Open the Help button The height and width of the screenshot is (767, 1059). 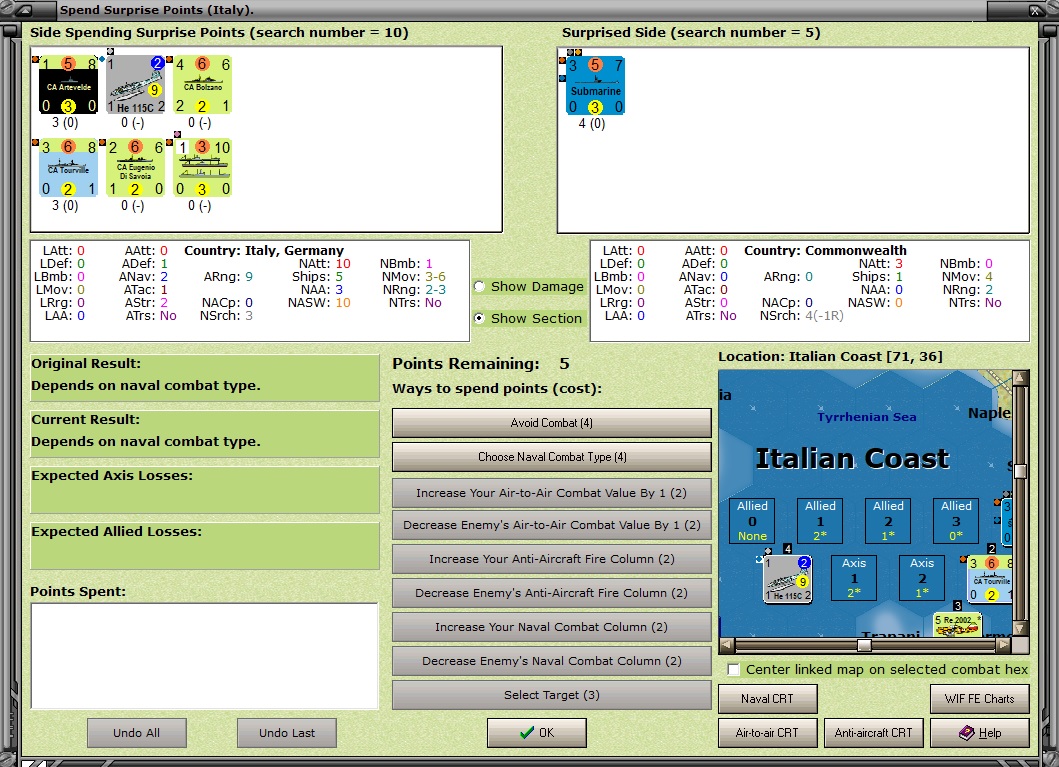[x=980, y=733]
